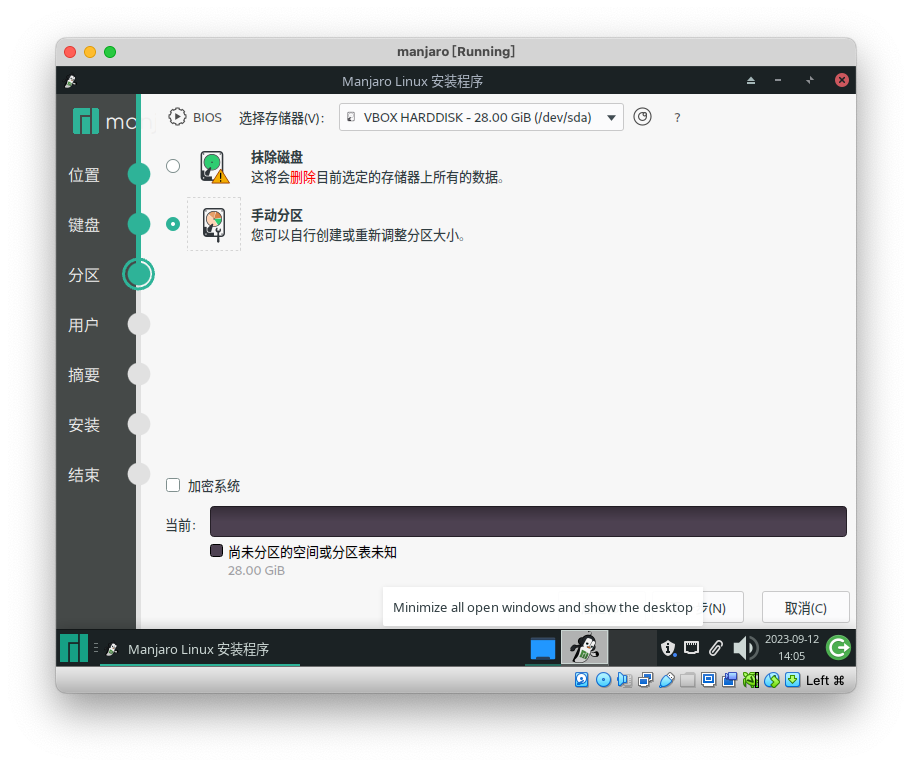The image size is (912, 767).
Task: Click the green updater icon in tray
Action: click(x=838, y=647)
